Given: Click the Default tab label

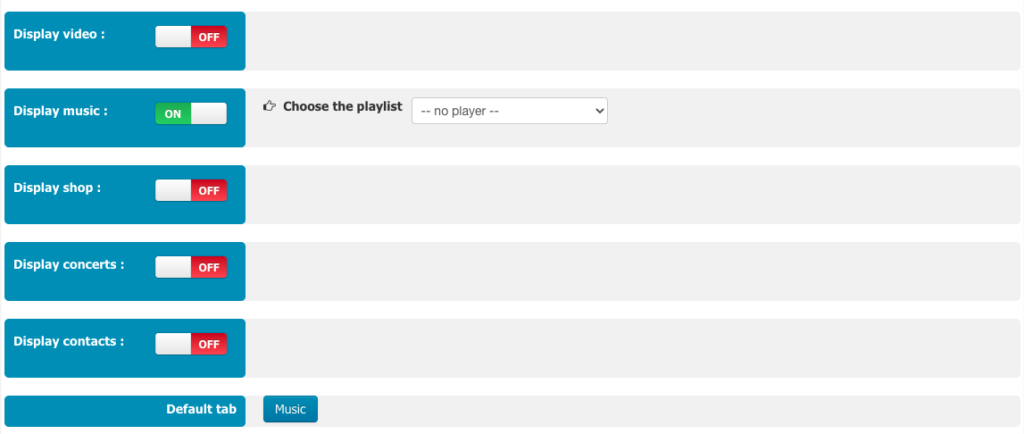Looking at the screenshot, I should coord(201,409).
